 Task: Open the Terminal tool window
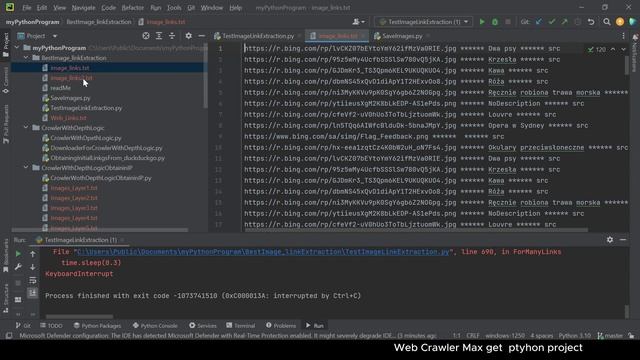pyautogui.click(x=240, y=325)
